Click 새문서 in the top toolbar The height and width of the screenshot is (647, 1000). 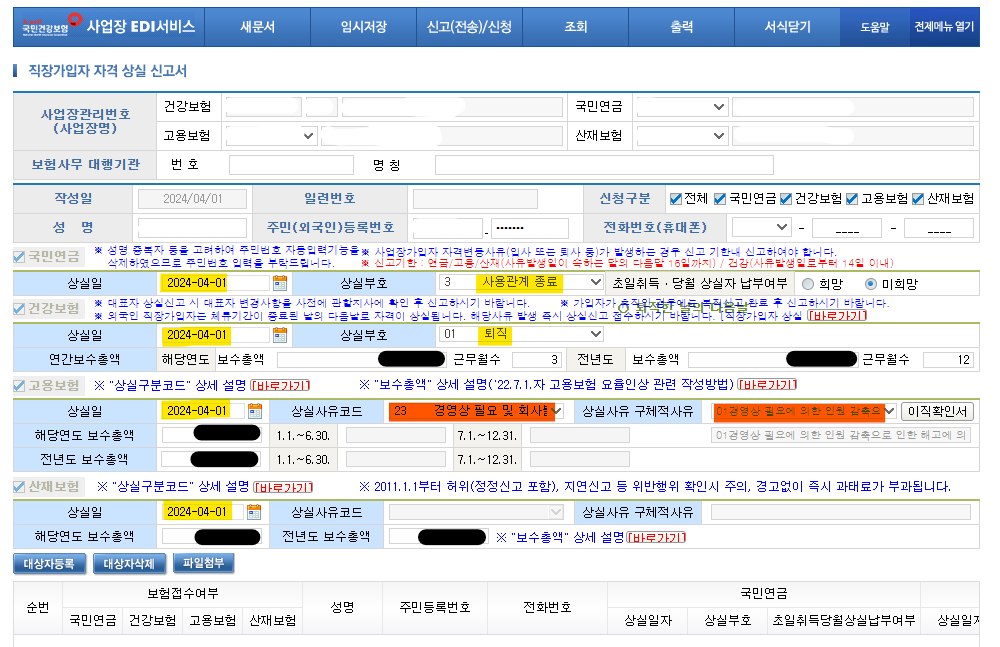click(258, 27)
